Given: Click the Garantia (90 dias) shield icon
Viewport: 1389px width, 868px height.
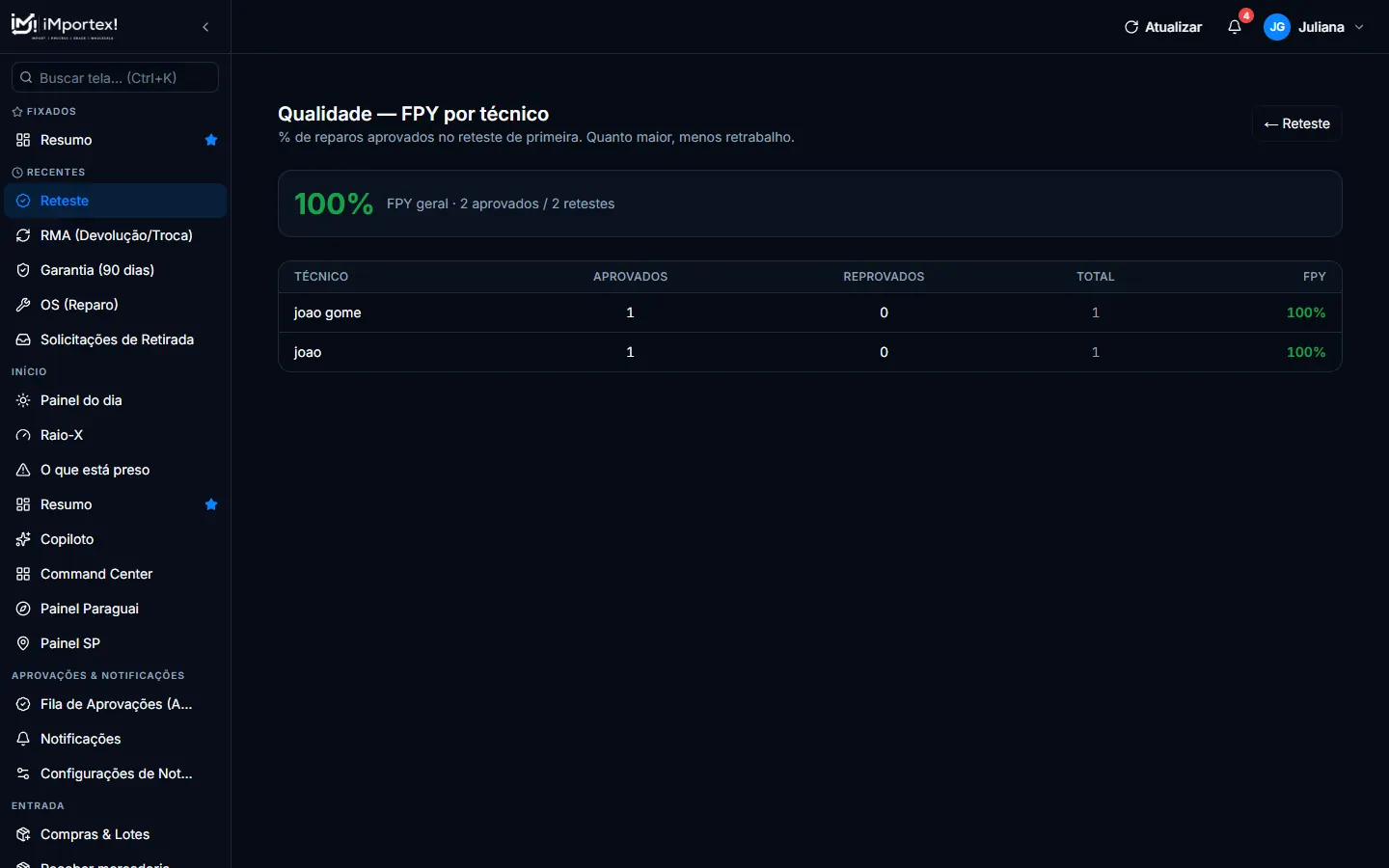Looking at the screenshot, I should click(23, 270).
